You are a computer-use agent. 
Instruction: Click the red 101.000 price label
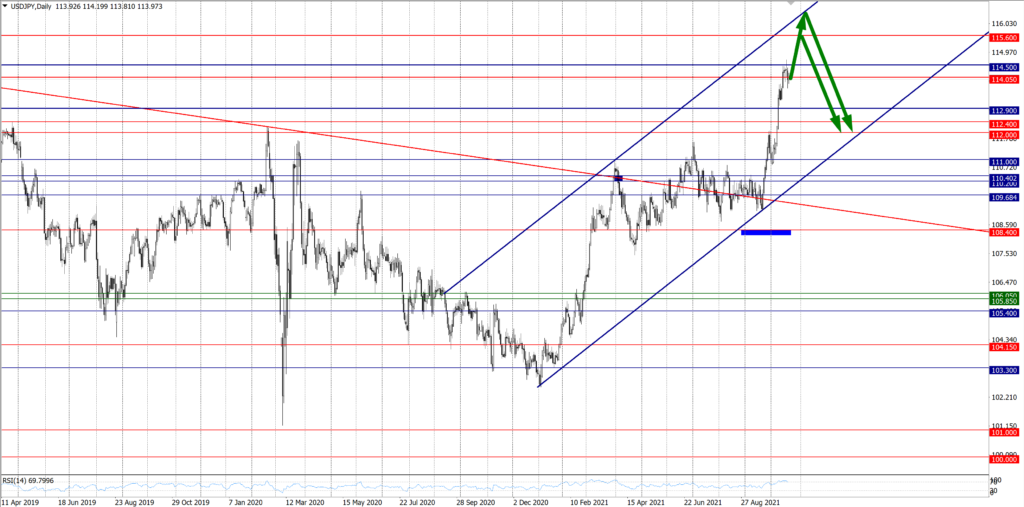pos(1004,432)
